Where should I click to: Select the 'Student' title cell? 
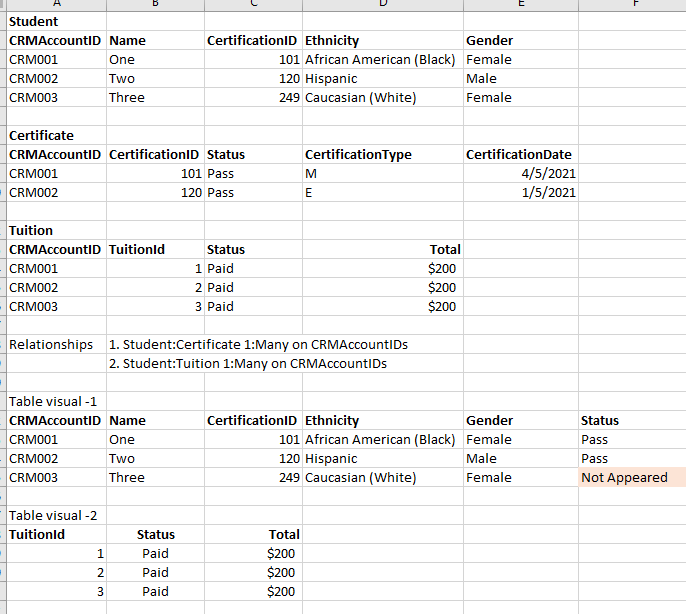click(x=56, y=21)
